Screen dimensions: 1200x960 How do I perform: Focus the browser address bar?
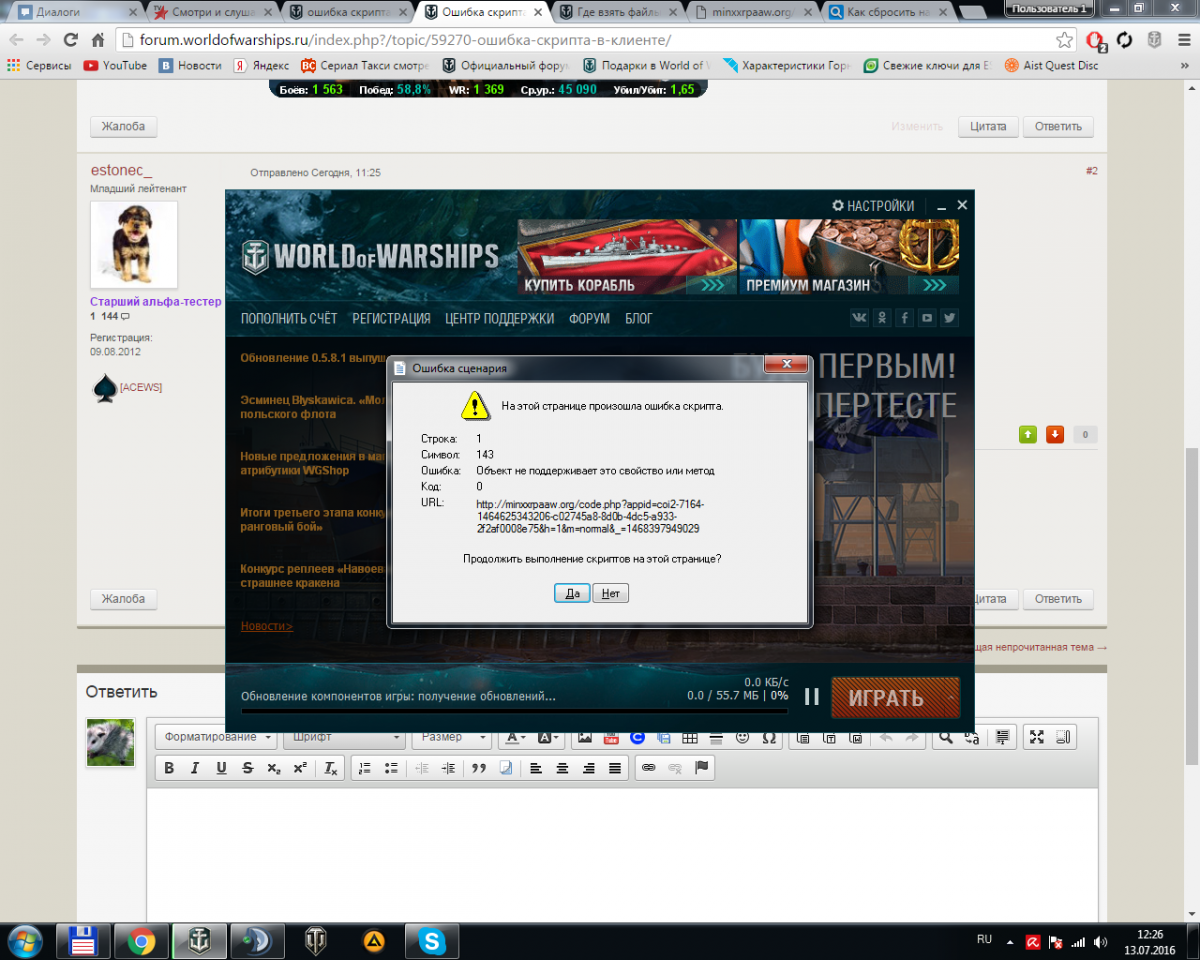(x=585, y=41)
